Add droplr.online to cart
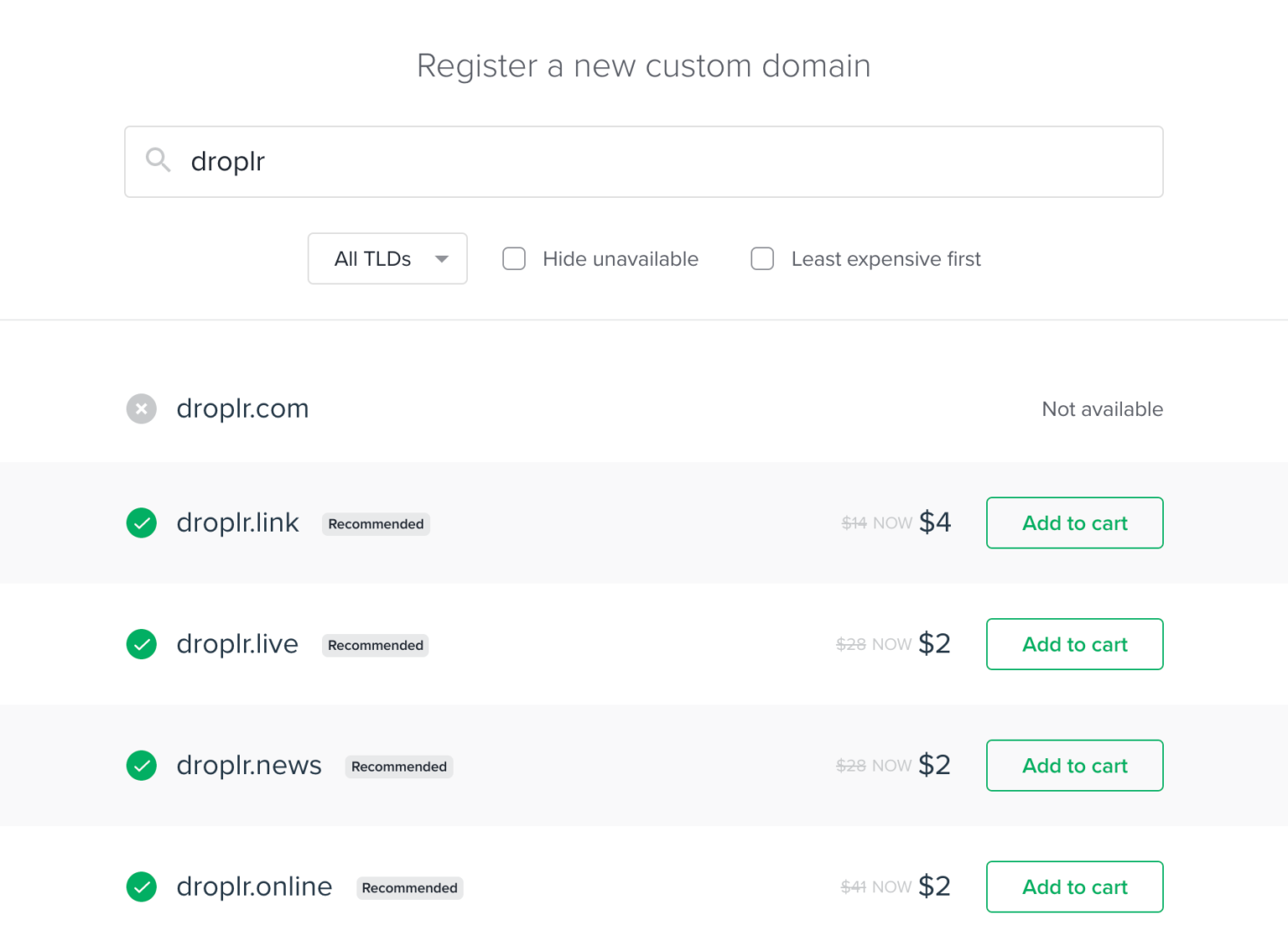Image resolution: width=1288 pixels, height=946 pixels. (1074, 886)
